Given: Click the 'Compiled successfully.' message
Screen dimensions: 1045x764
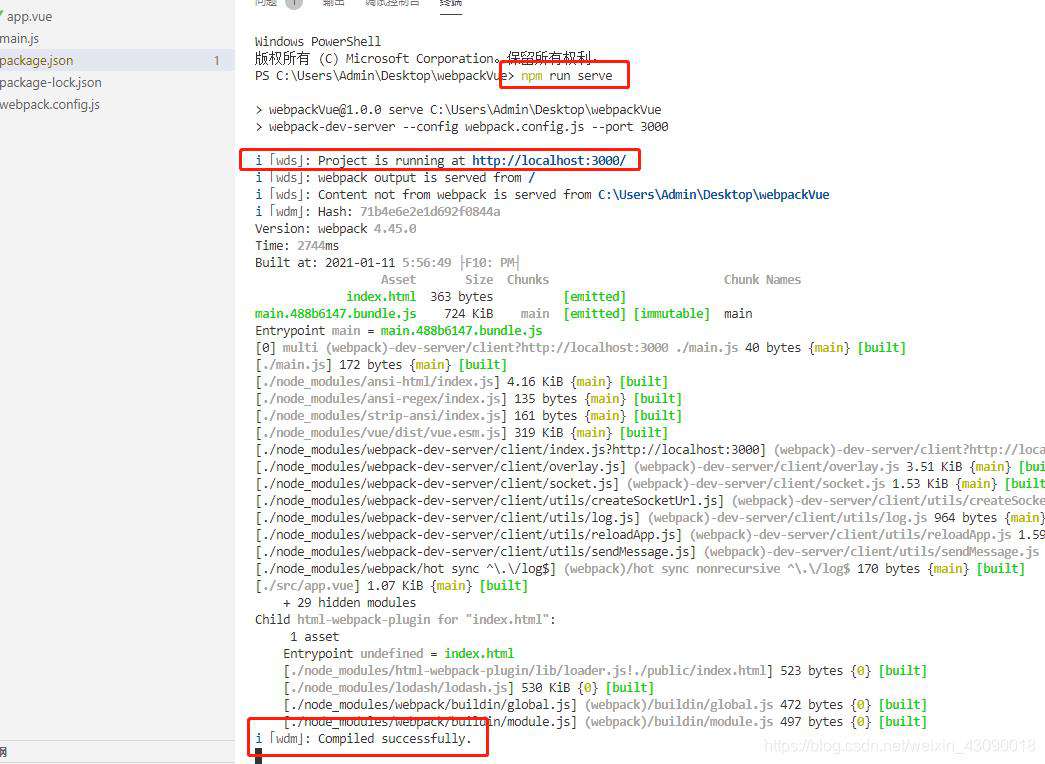Looking at the screenshot, I should coord(395,739).
